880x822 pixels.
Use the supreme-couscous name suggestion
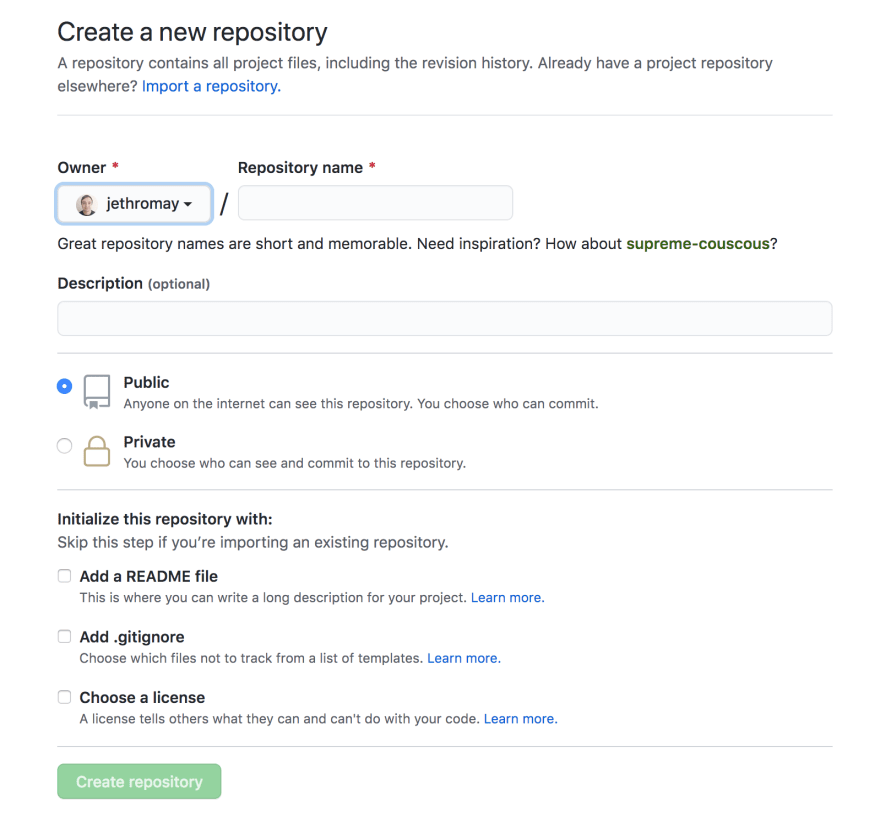(x=698, y=244)
